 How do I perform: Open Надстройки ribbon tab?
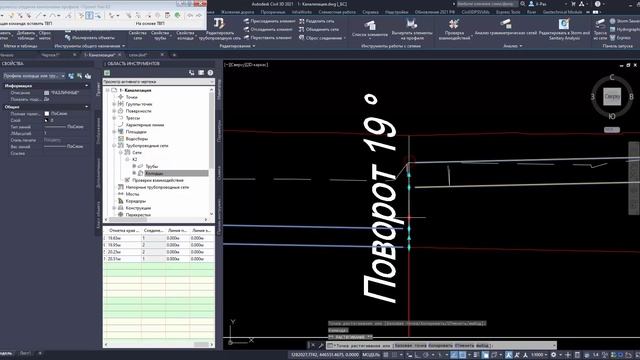coord(396,12)
